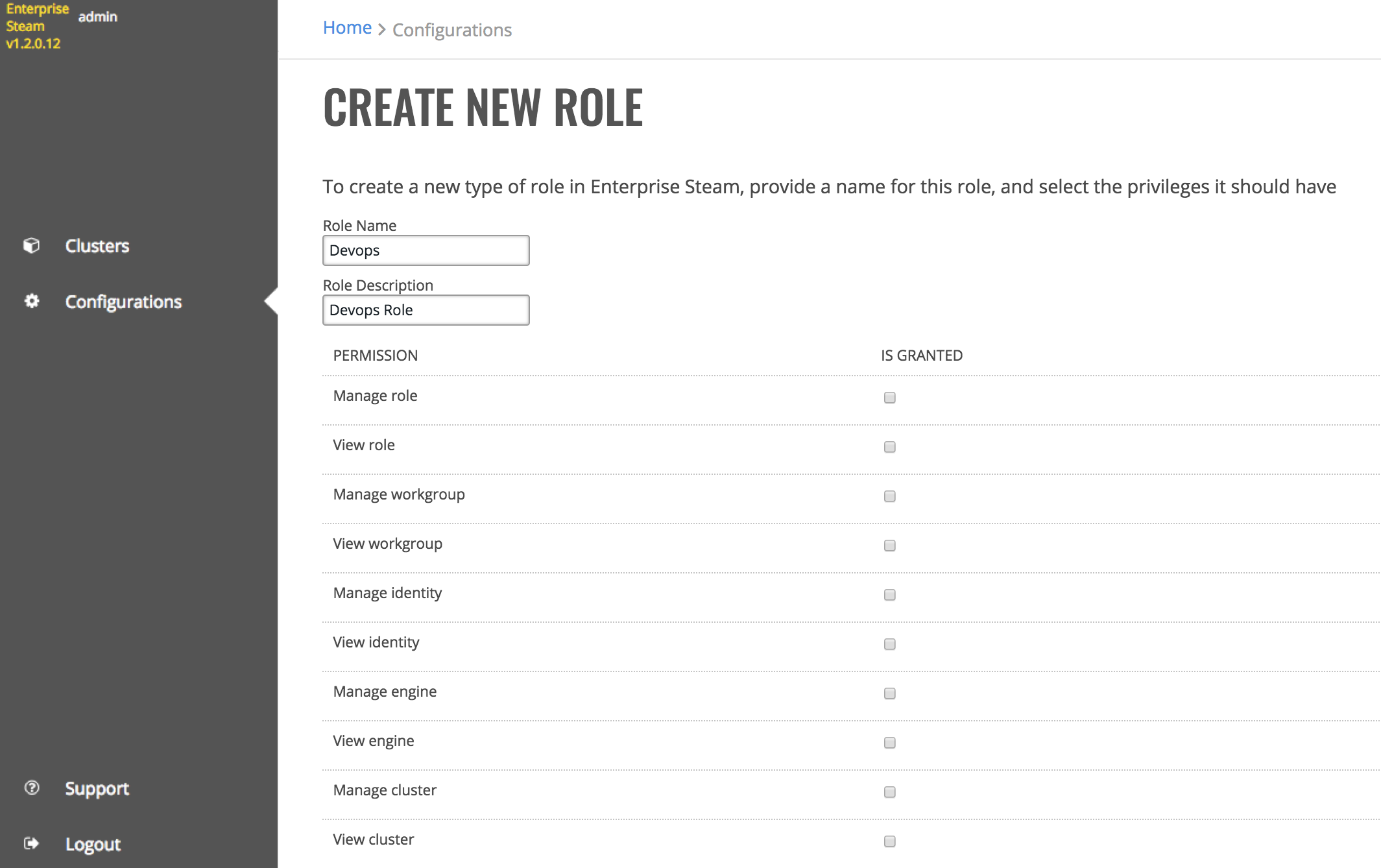Check the View role checkbox

tap(890, 447)
